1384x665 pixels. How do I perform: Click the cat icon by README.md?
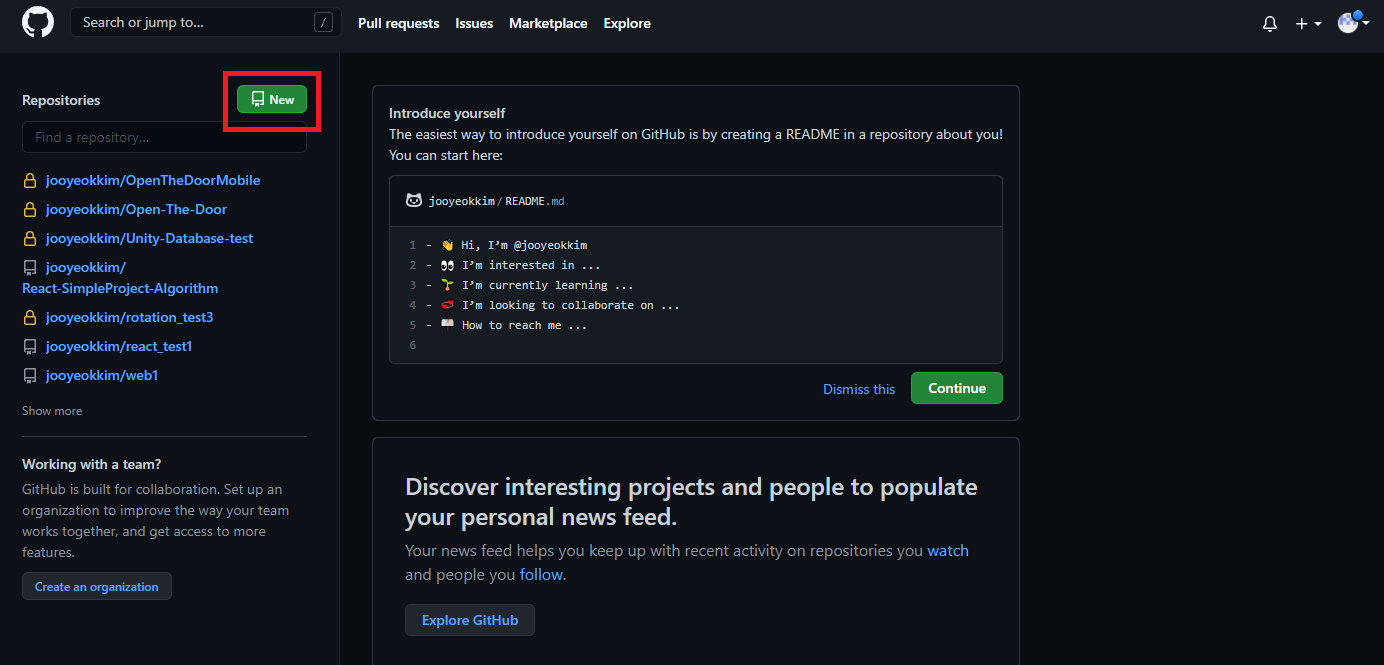click(414, 200)
